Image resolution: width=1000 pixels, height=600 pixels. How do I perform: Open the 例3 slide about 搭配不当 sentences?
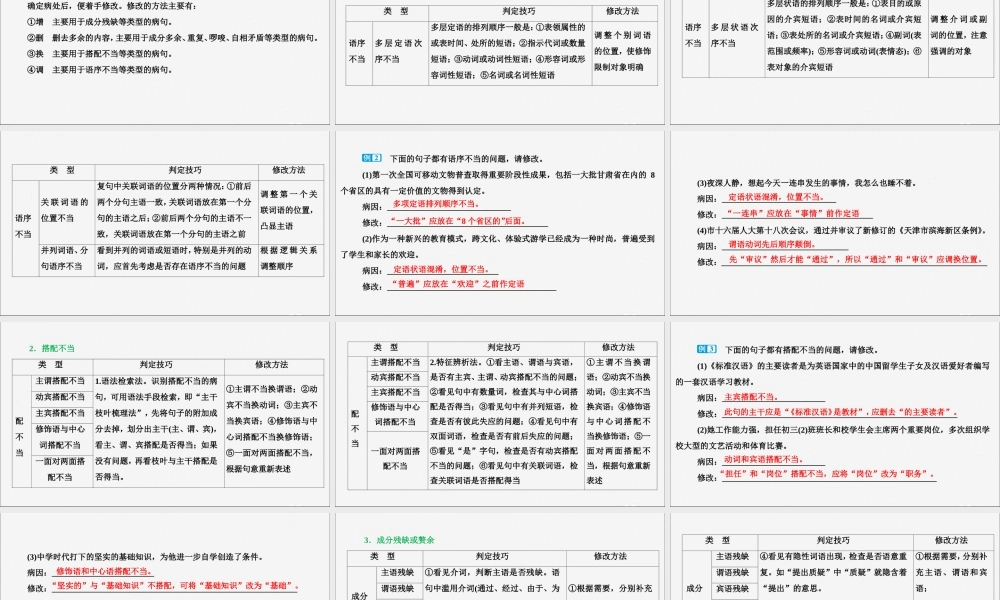835,414
